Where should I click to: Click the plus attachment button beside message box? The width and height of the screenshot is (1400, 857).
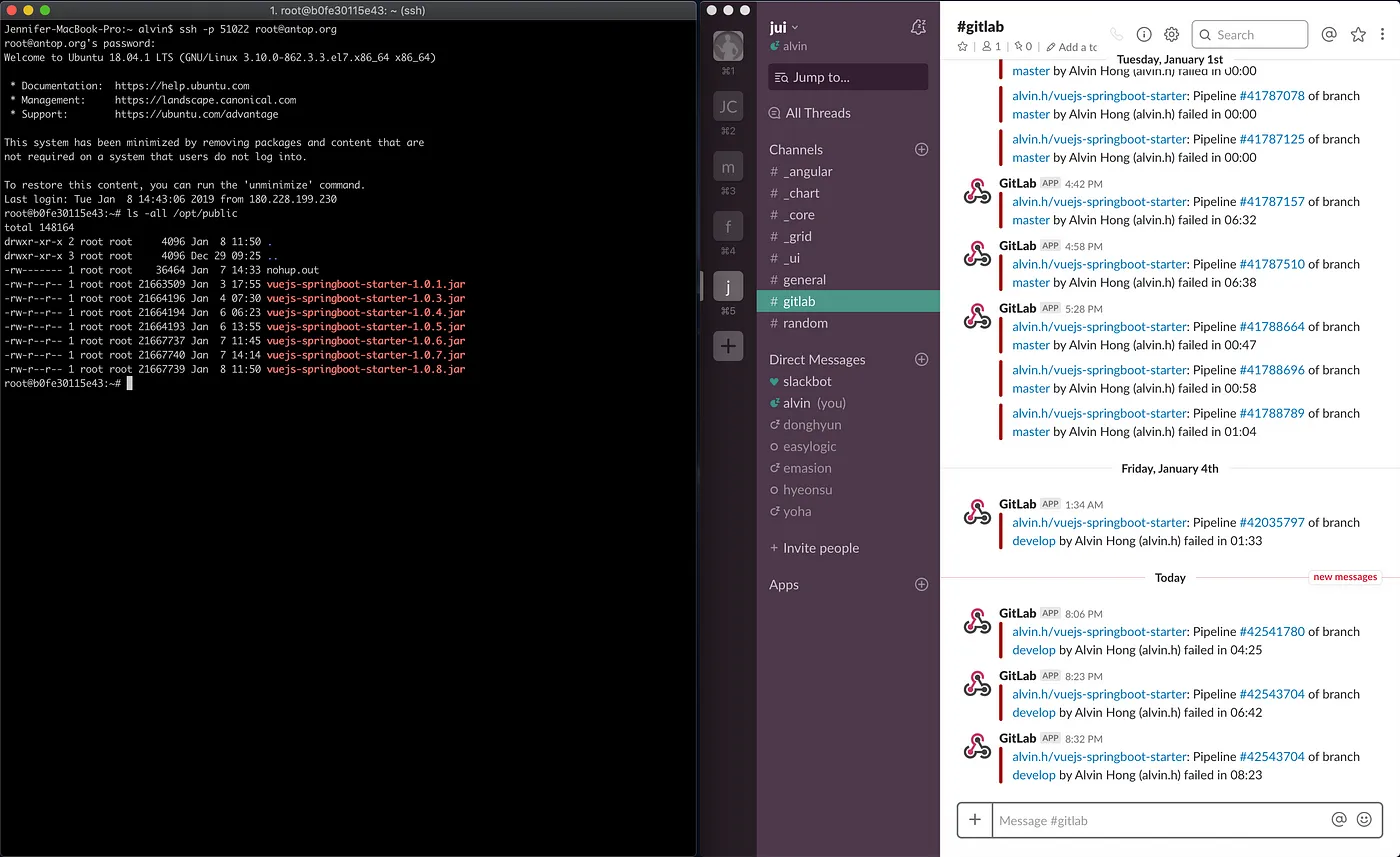(975, 820)
